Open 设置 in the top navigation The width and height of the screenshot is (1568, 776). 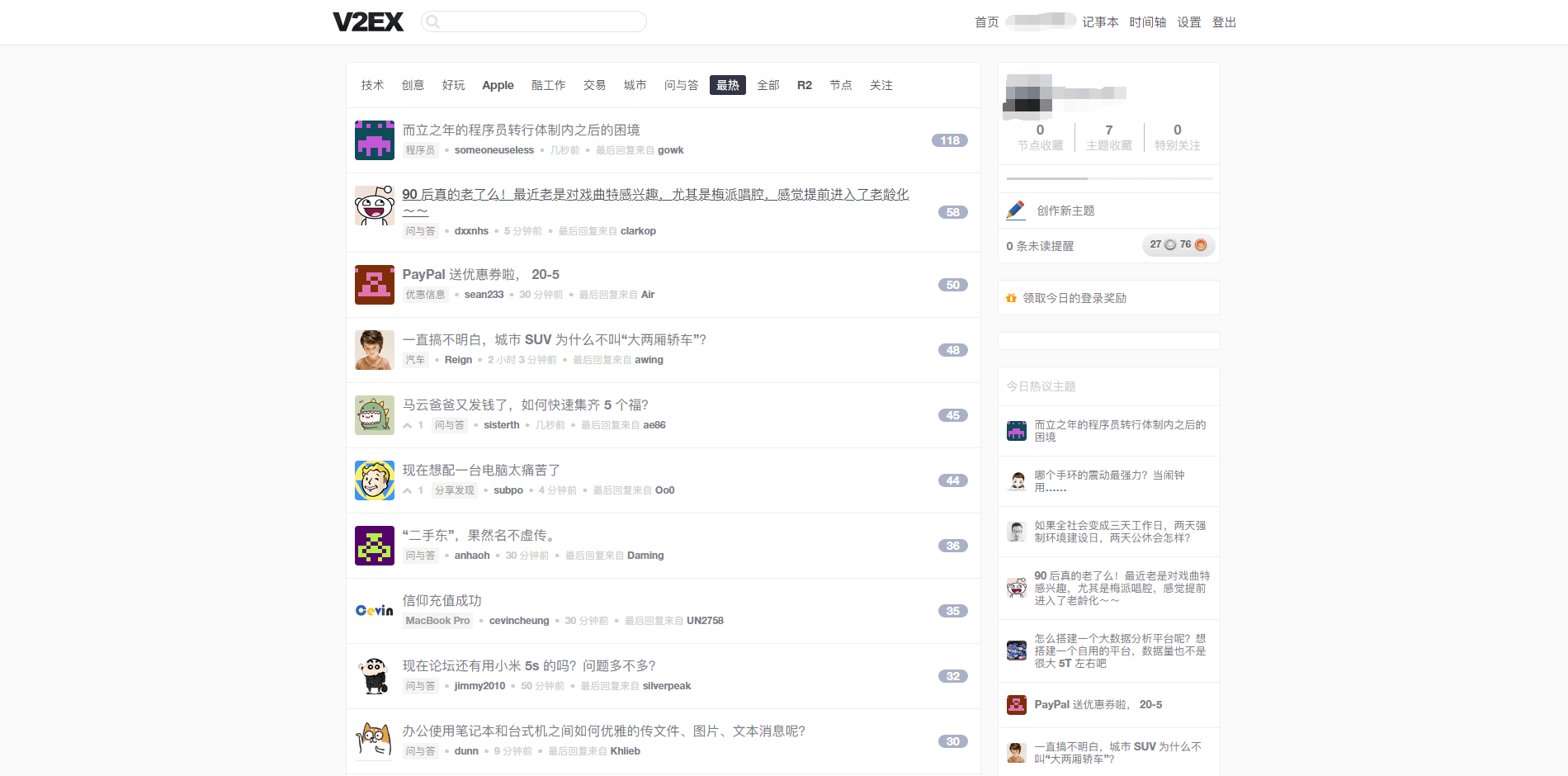[x=1189, y=22]
